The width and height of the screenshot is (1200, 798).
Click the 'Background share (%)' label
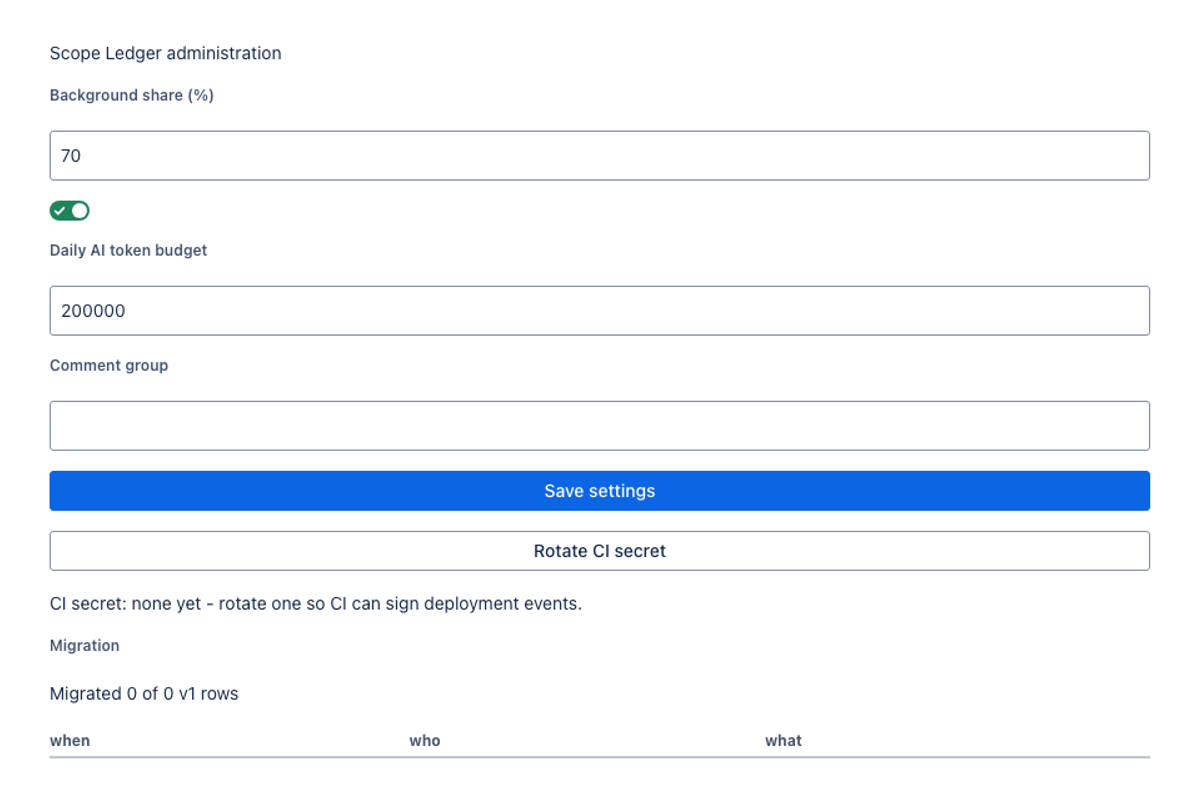click(132, 96)
